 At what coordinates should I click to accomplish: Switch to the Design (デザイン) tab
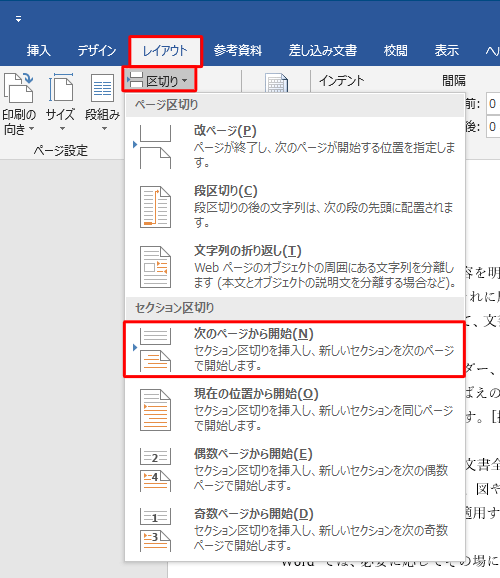[97, 51]
